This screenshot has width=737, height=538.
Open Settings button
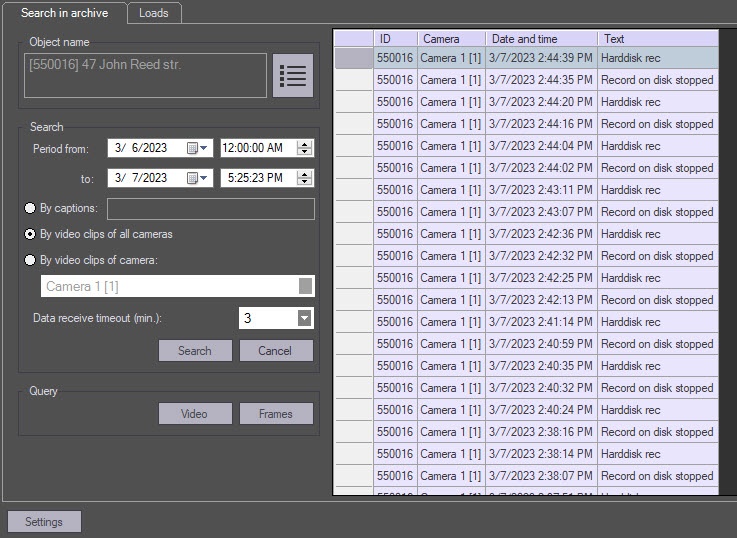[44, 522]
